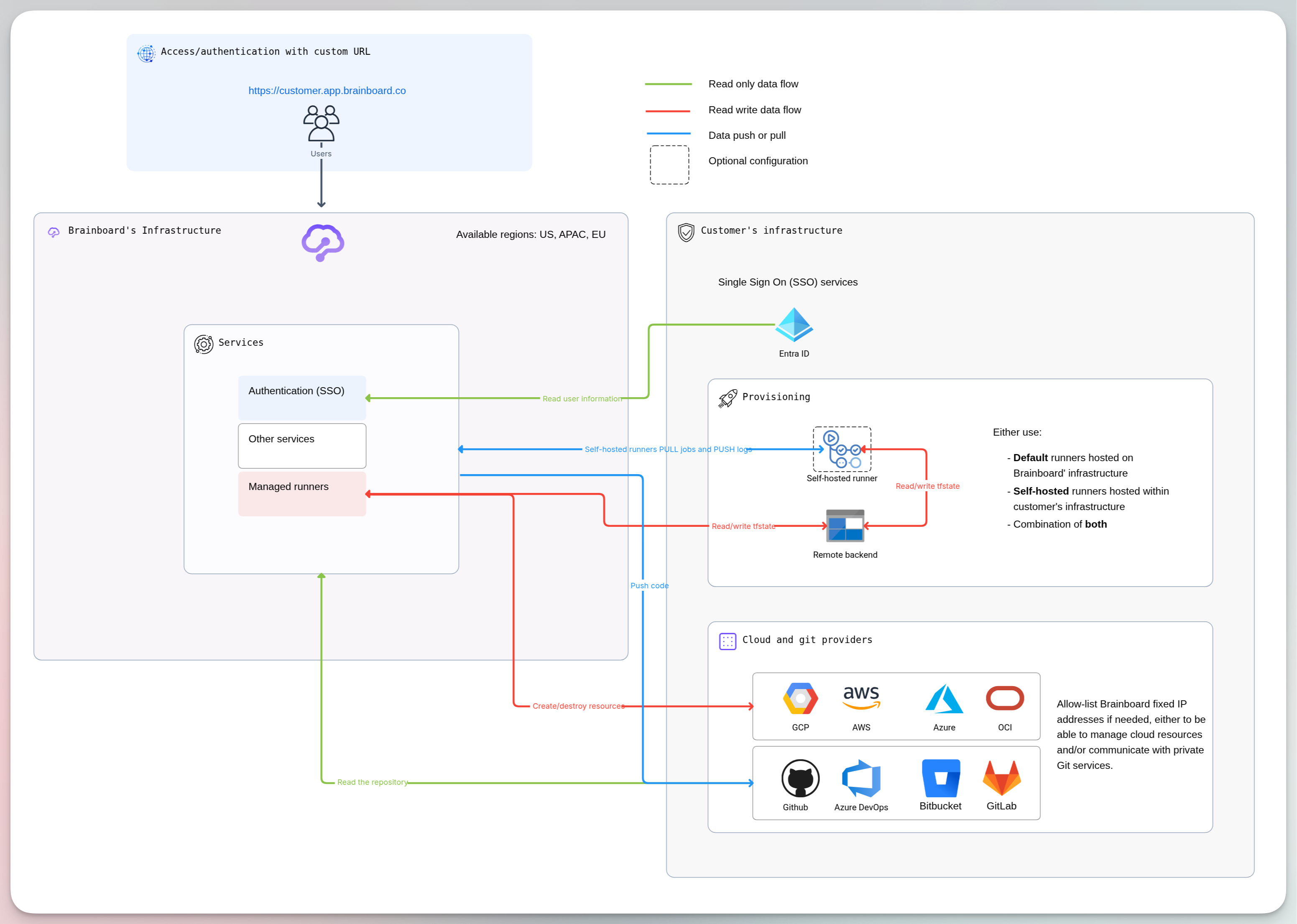Image resolution: width=1297 pixels, height=924 pixels.
Task: Select the Managed runners box
Action: click(x=301, y=493)
